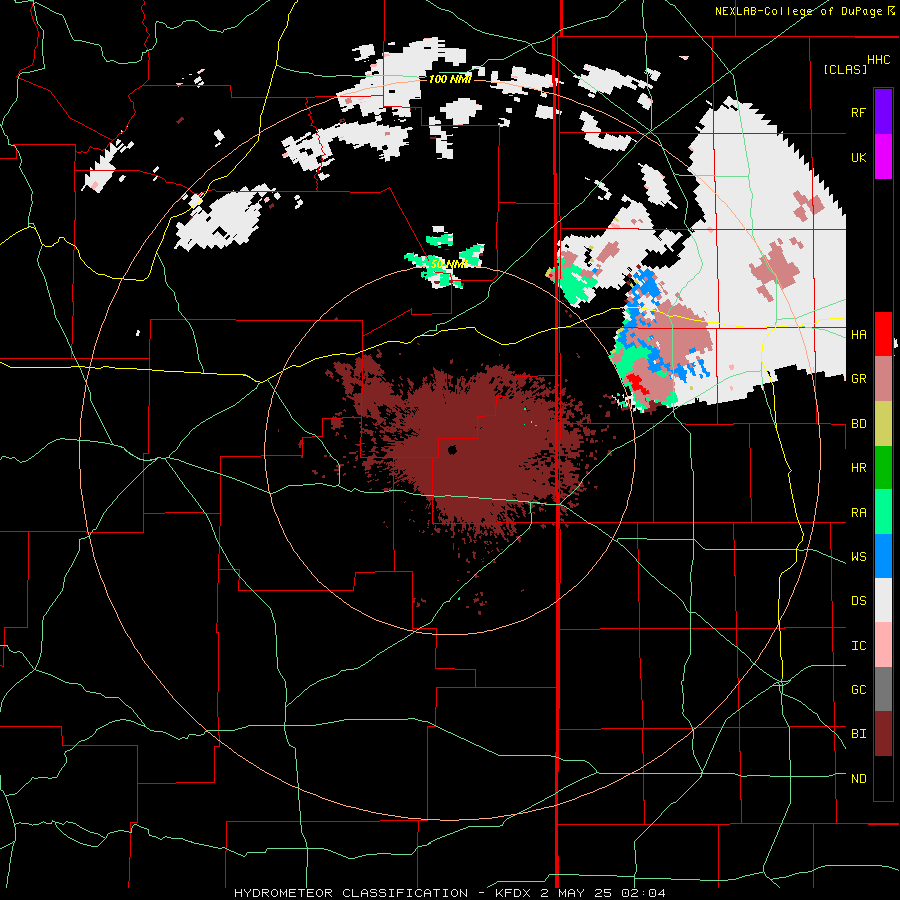Click the KFDX station identifier
Viewport: 900px width, 900px height.
(515, 893)
